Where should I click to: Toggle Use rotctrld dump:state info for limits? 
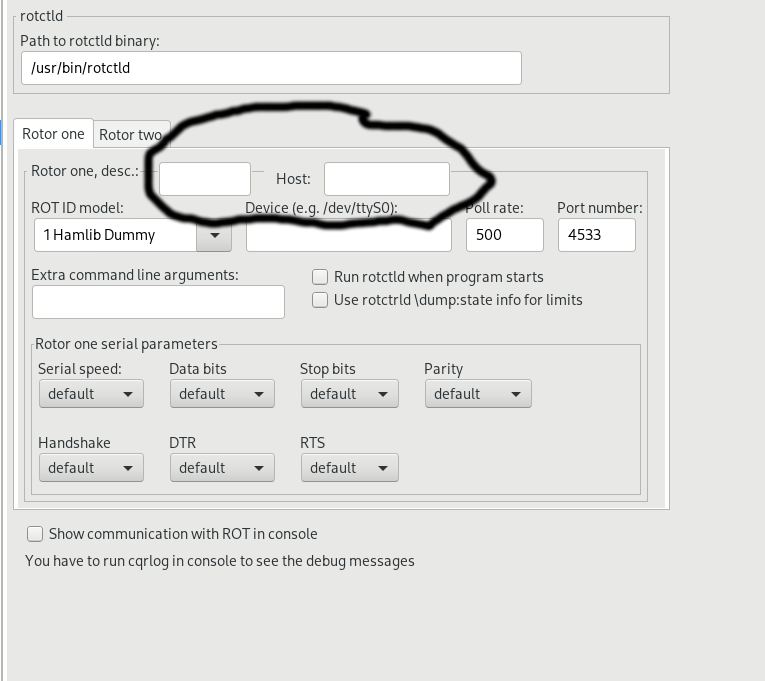(x=320, y=300)
